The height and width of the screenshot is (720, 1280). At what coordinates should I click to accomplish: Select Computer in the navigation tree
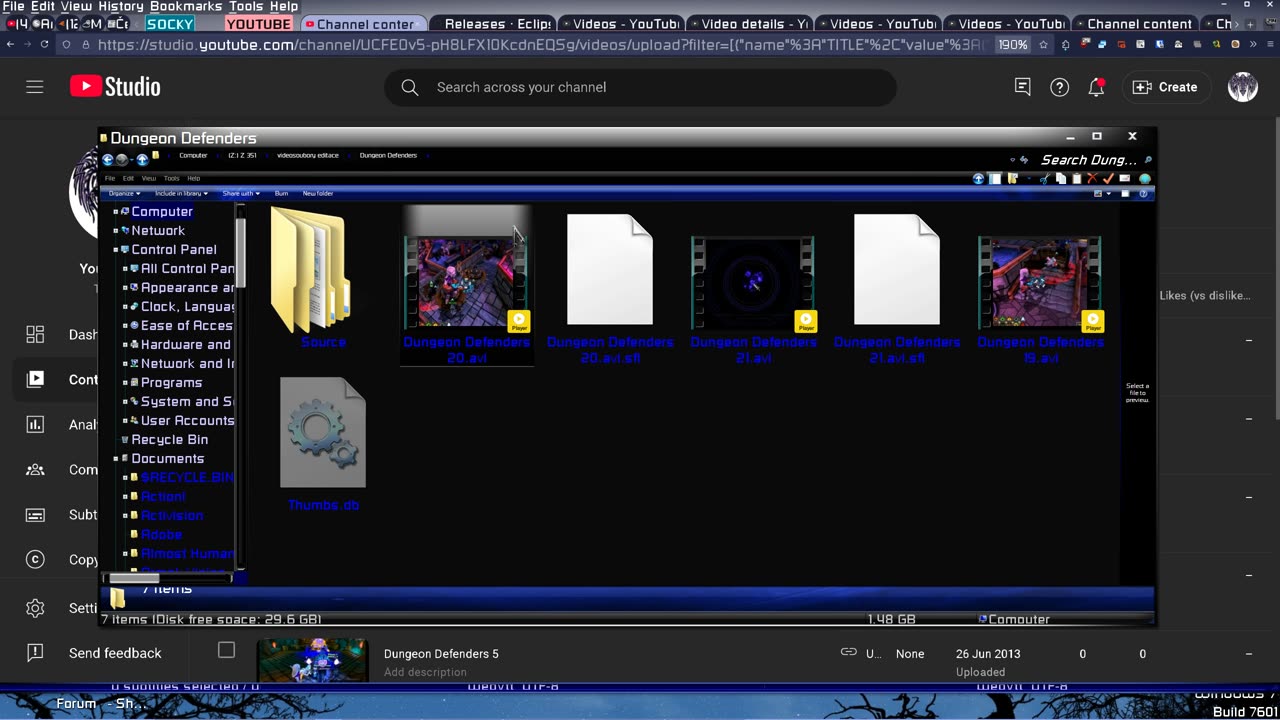point(162,211)
